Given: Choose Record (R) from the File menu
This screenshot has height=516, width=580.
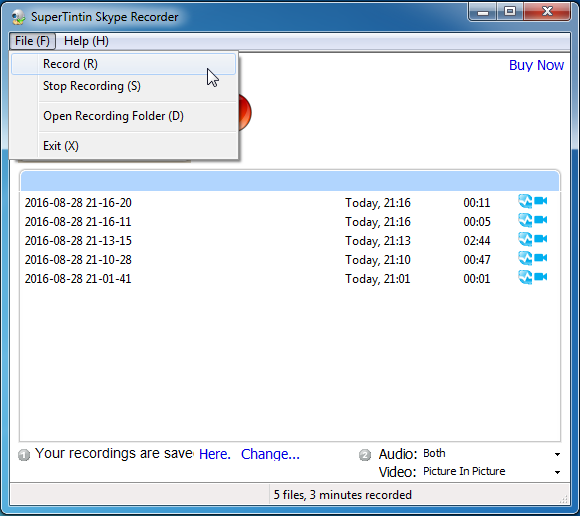Looking at the screenshot, I should [x=123, y=64].
